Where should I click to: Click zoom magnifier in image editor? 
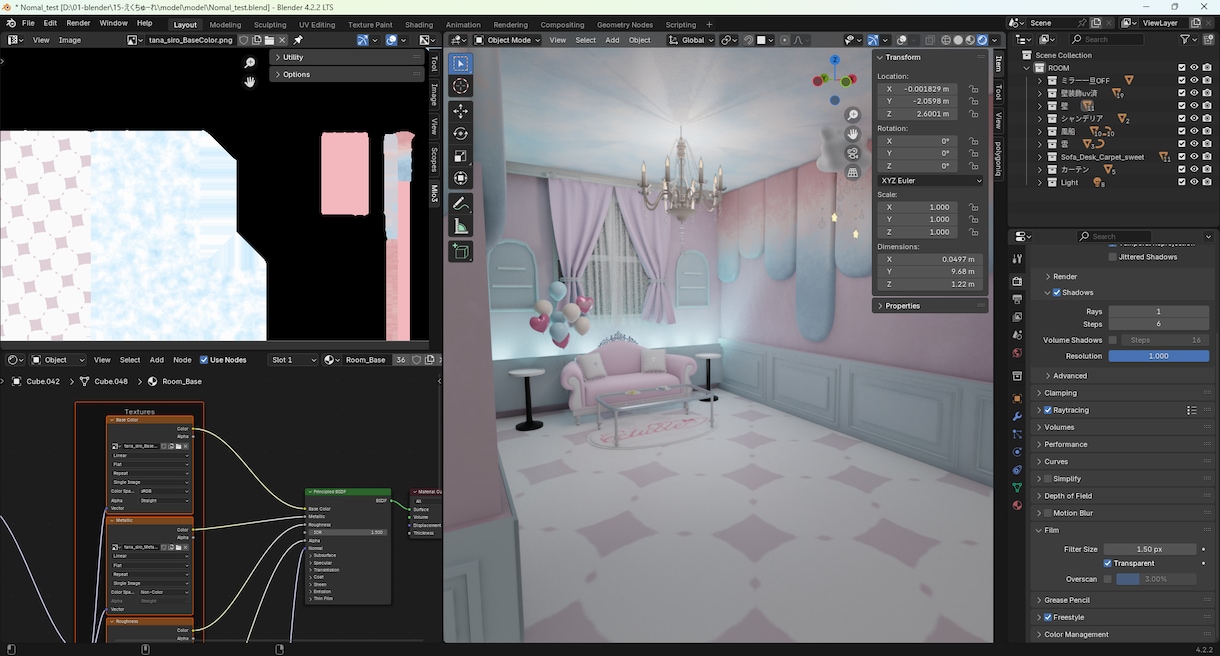point(250,63)
